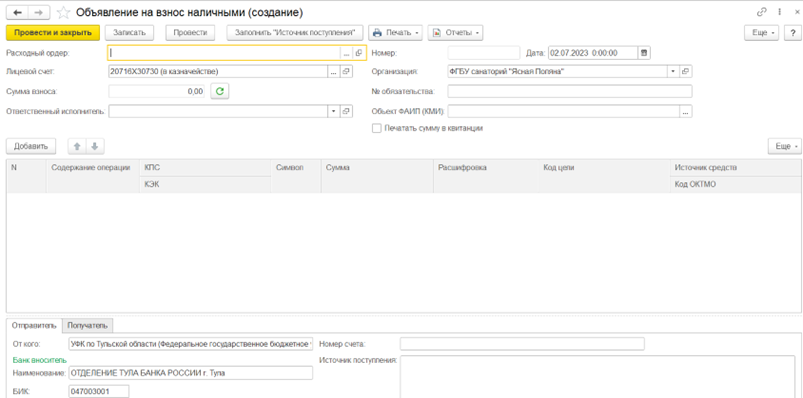Choose Лицевой счет via ellipsis button
803x398 pixels.
[x=334, y=72]
